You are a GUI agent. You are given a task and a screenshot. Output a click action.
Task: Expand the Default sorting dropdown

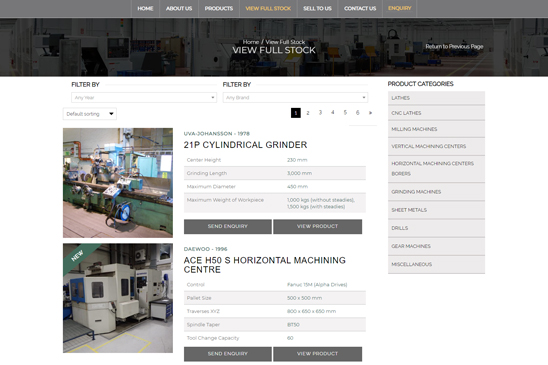pyautogui.click(x=90, y=114)
